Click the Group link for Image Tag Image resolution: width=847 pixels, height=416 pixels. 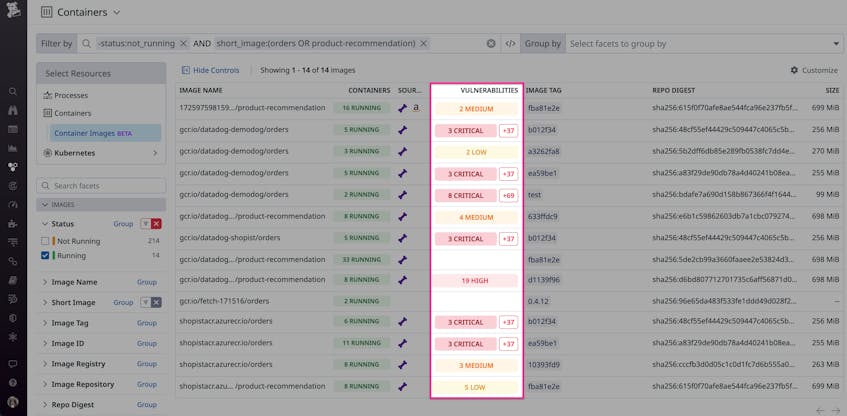pyautogui.click(x=146, y=323)
